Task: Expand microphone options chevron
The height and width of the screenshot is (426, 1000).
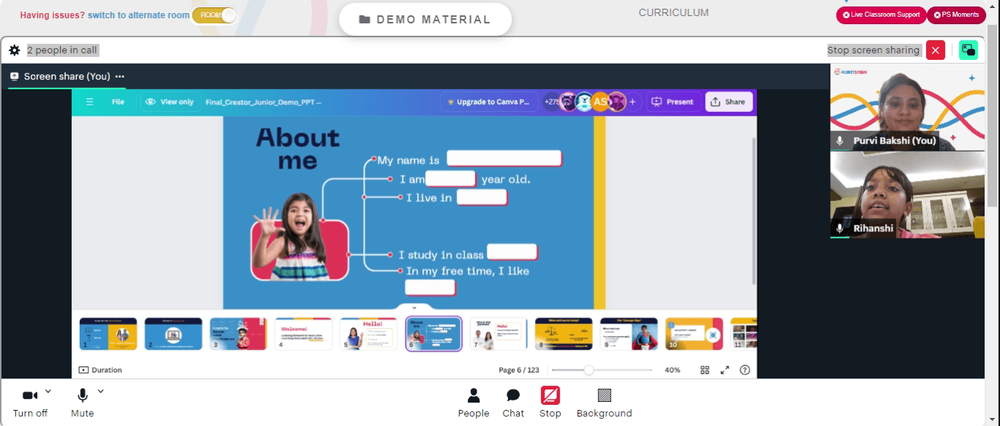Action: pyautogui.click(x=100, y=391)
